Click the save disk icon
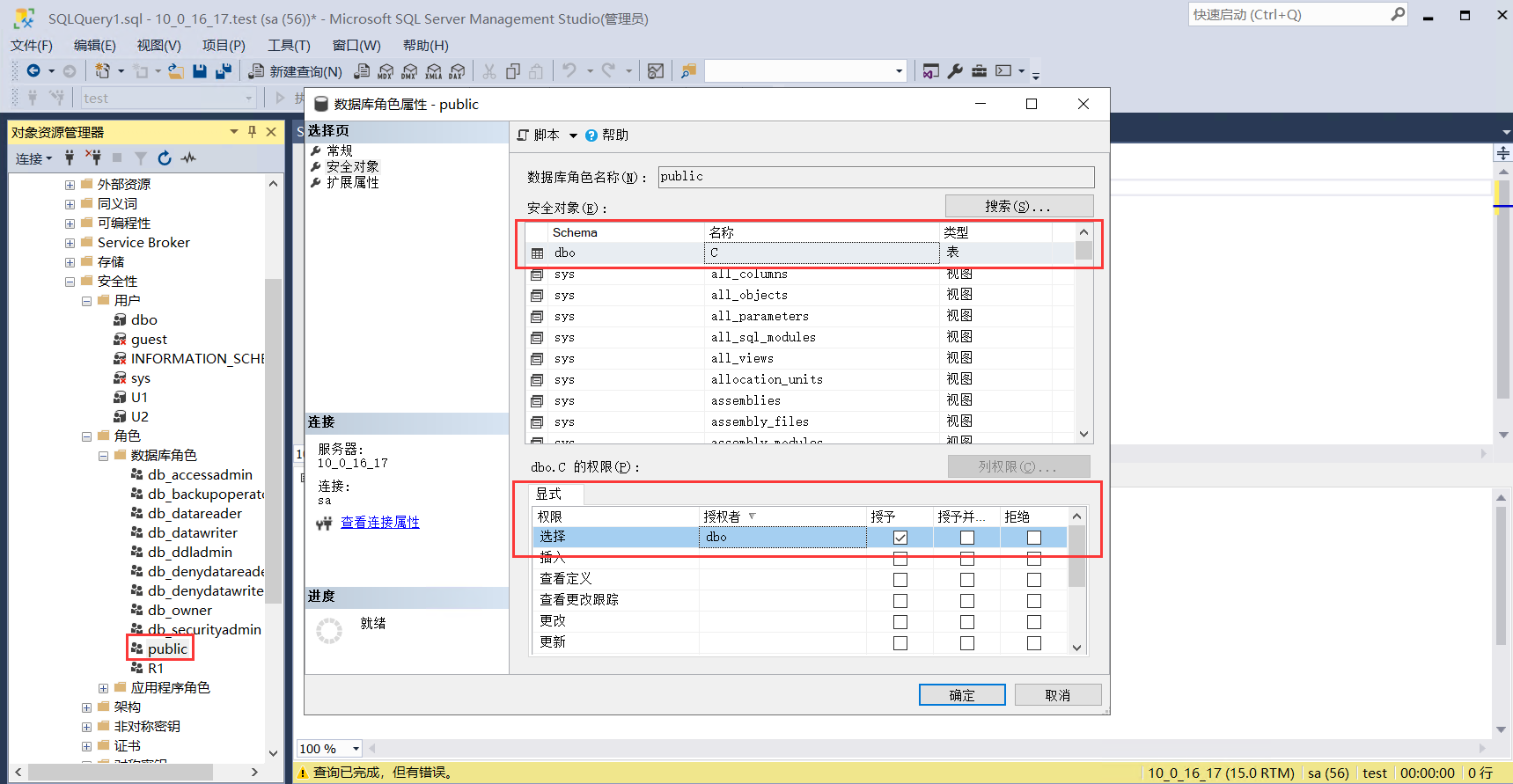The height and width of the screenshot is (784, 1513). coord(200,71)
